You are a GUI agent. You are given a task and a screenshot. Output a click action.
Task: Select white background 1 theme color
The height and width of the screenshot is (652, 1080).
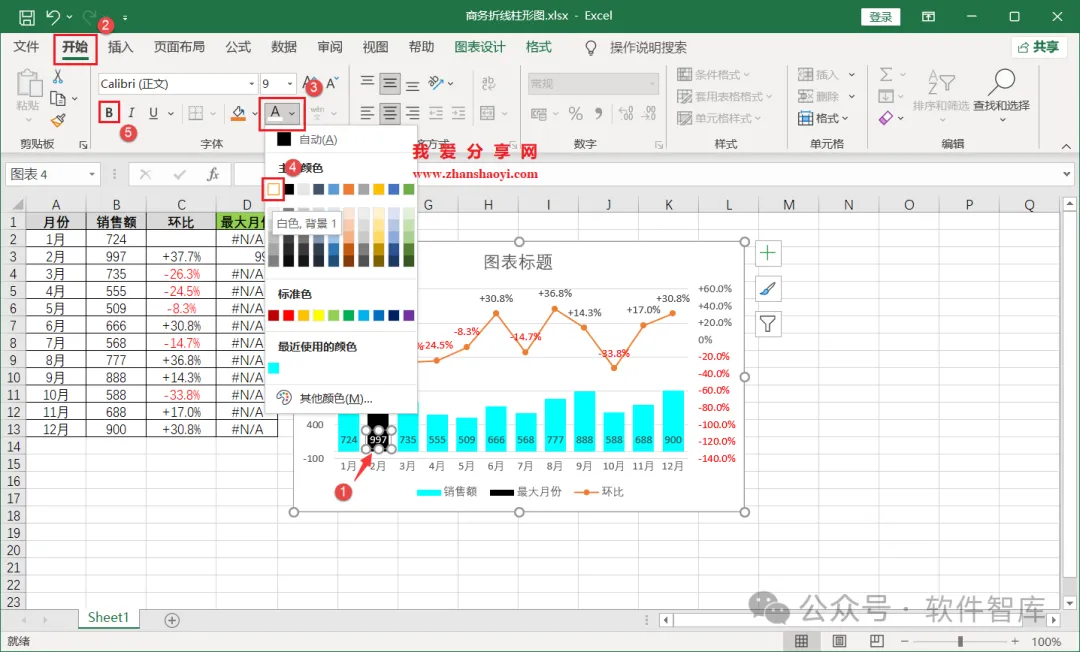click(x=273, y=189)
